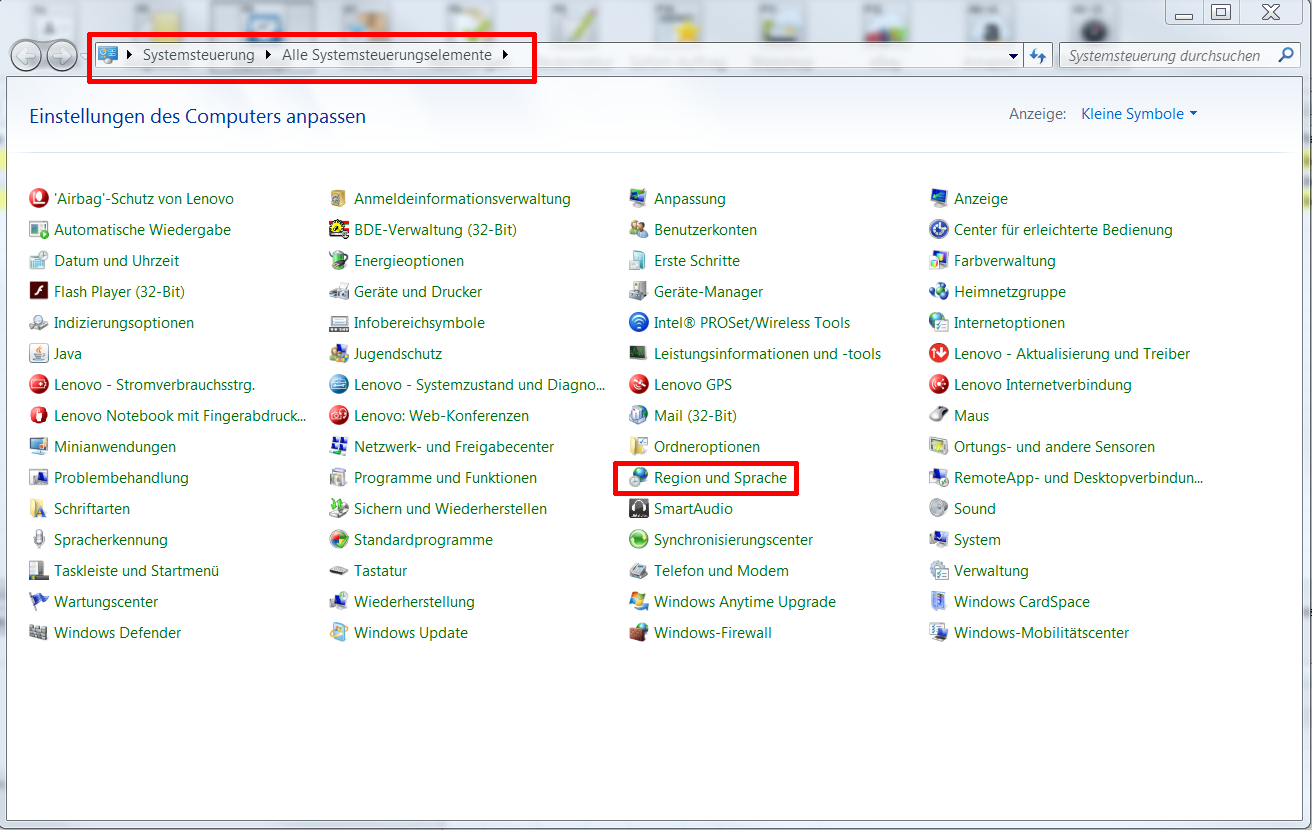Expand the arrow after Alle Systemsteuerungselemente
The image size is (1312, 830).
pos(505,55)
